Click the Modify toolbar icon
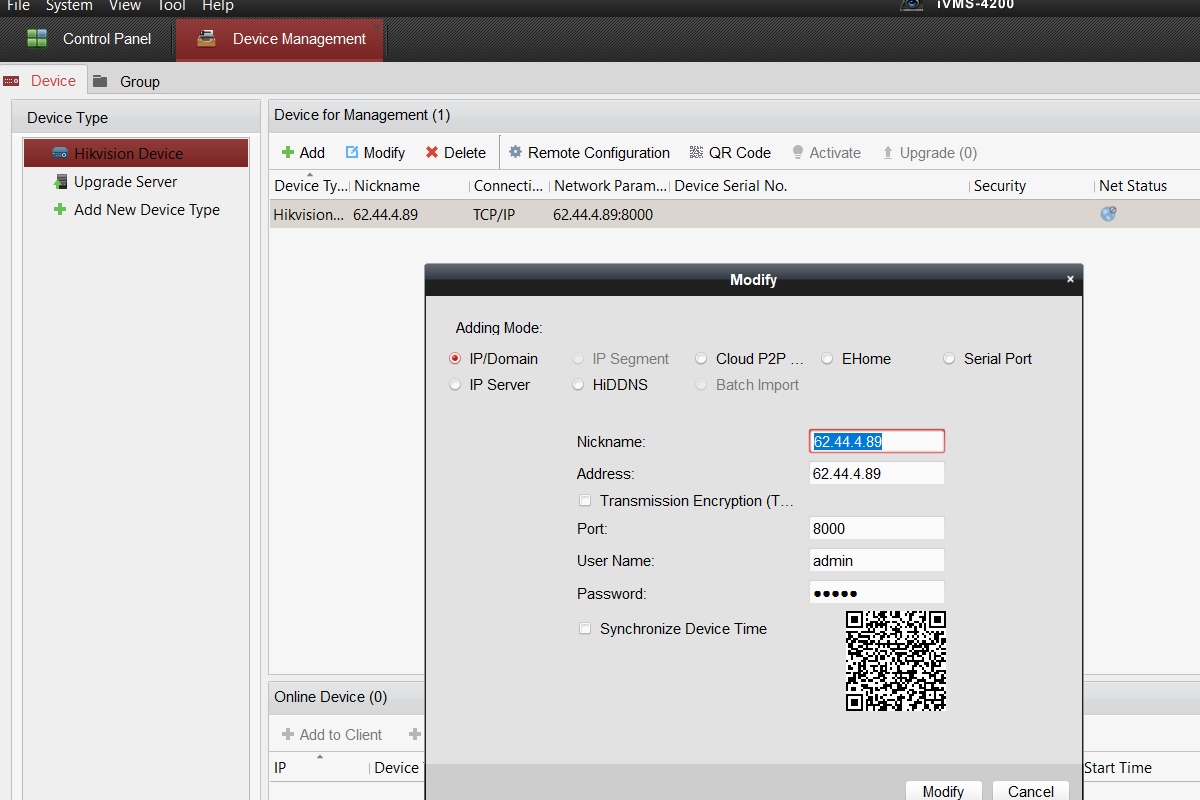The width and height of the screenshot is (1200, 800). pos(352,153)
